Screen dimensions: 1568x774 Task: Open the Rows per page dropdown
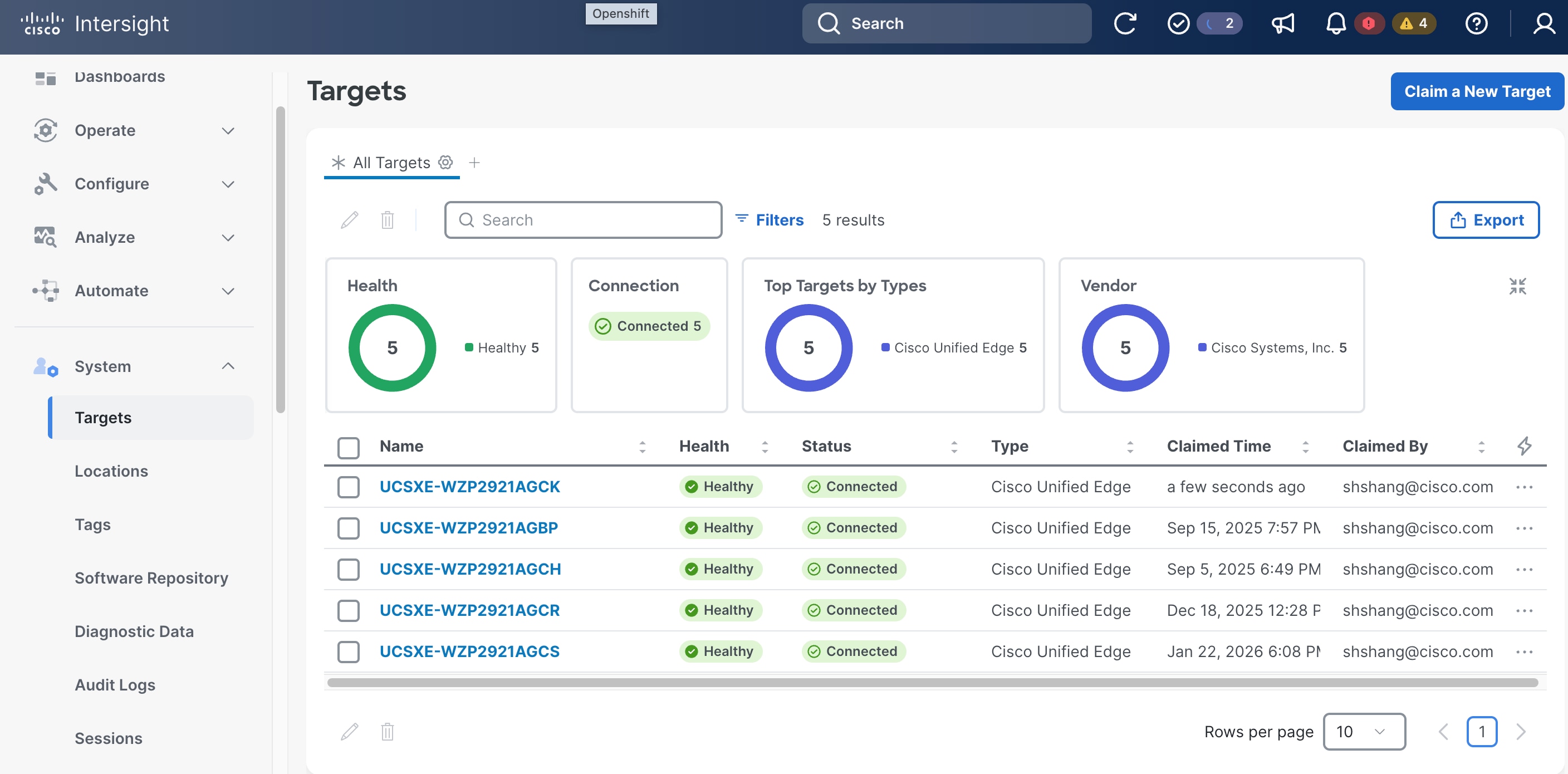coord(1364,732)
